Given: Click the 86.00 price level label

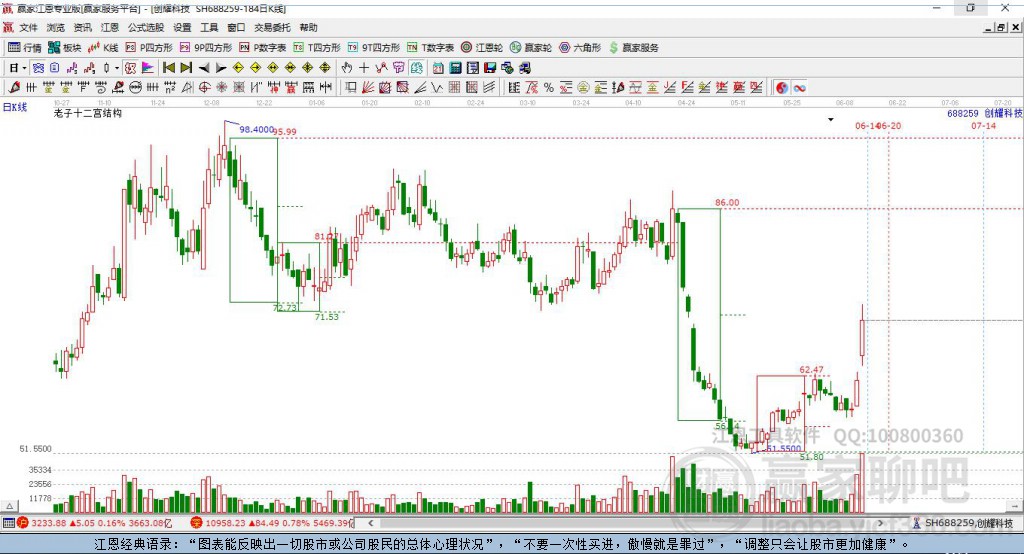Looking at the screenshot, I should [727, 203].
